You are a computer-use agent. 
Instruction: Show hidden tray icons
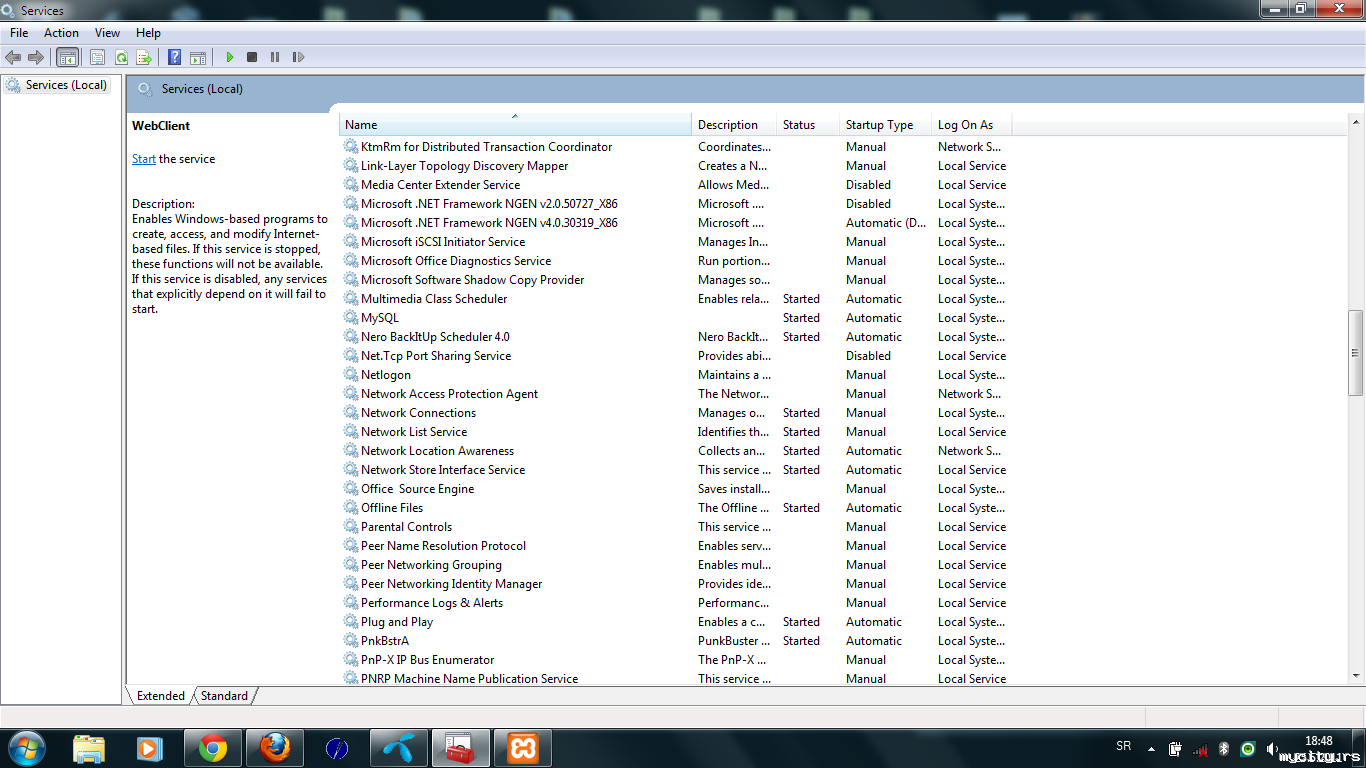(1151, 748)
